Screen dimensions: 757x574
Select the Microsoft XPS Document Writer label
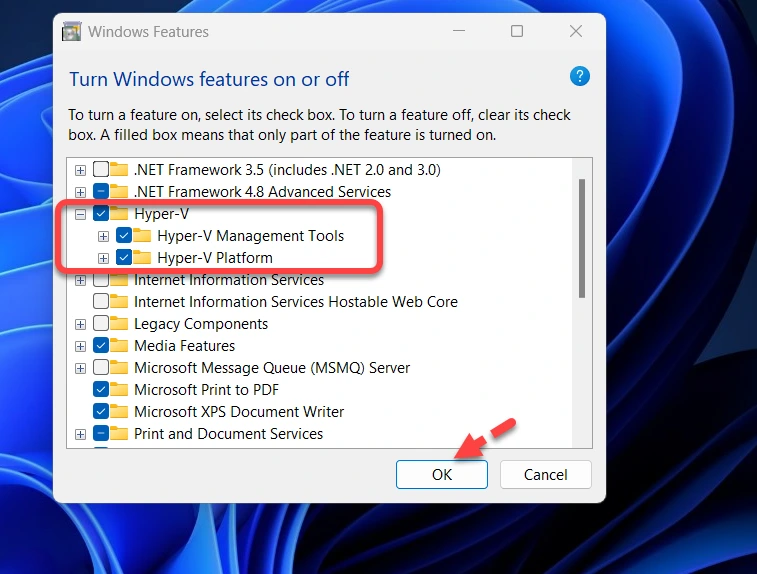coord(239,412)
